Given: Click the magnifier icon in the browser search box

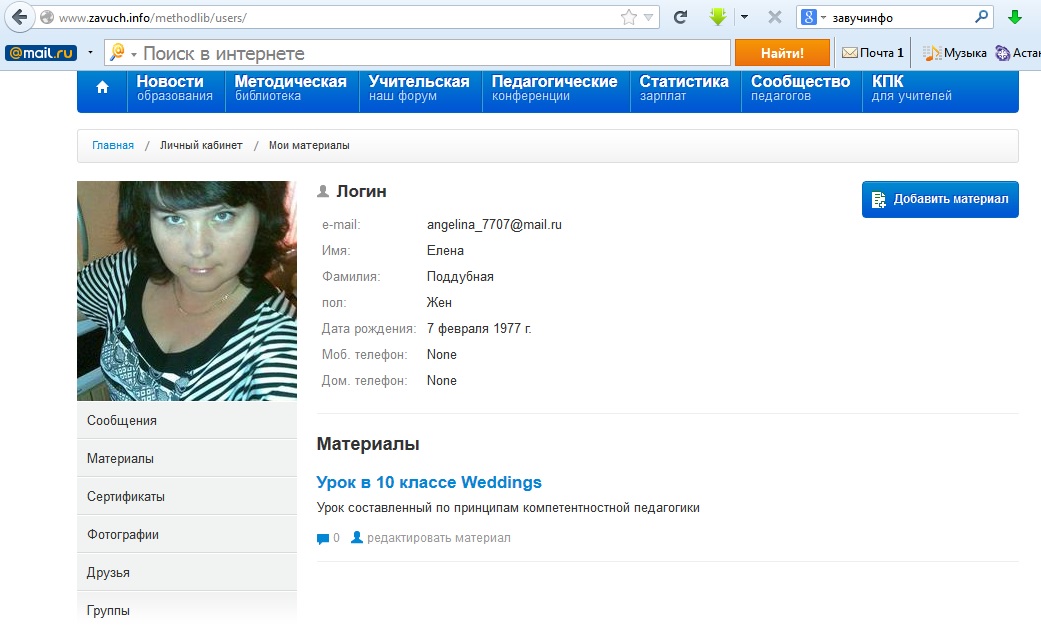Looking at the screenshot, I should pos(981,17).
